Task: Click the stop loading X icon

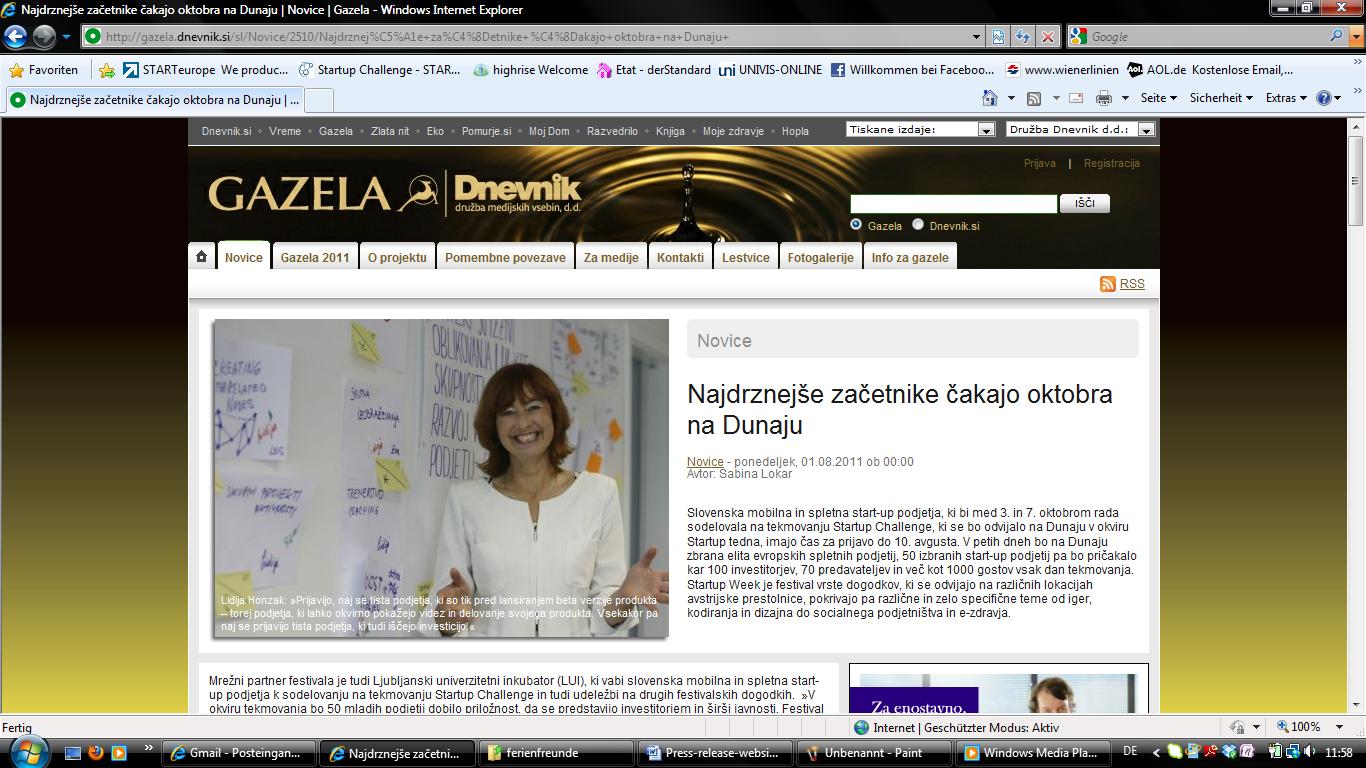Action: click(1047, 37)
